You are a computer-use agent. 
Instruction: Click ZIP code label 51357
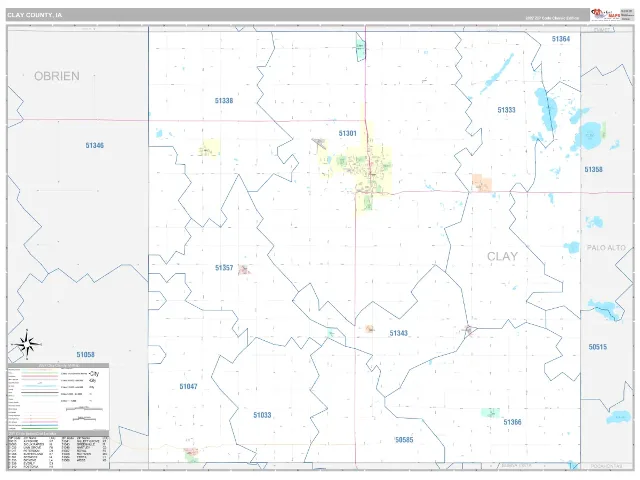[224, 268]
